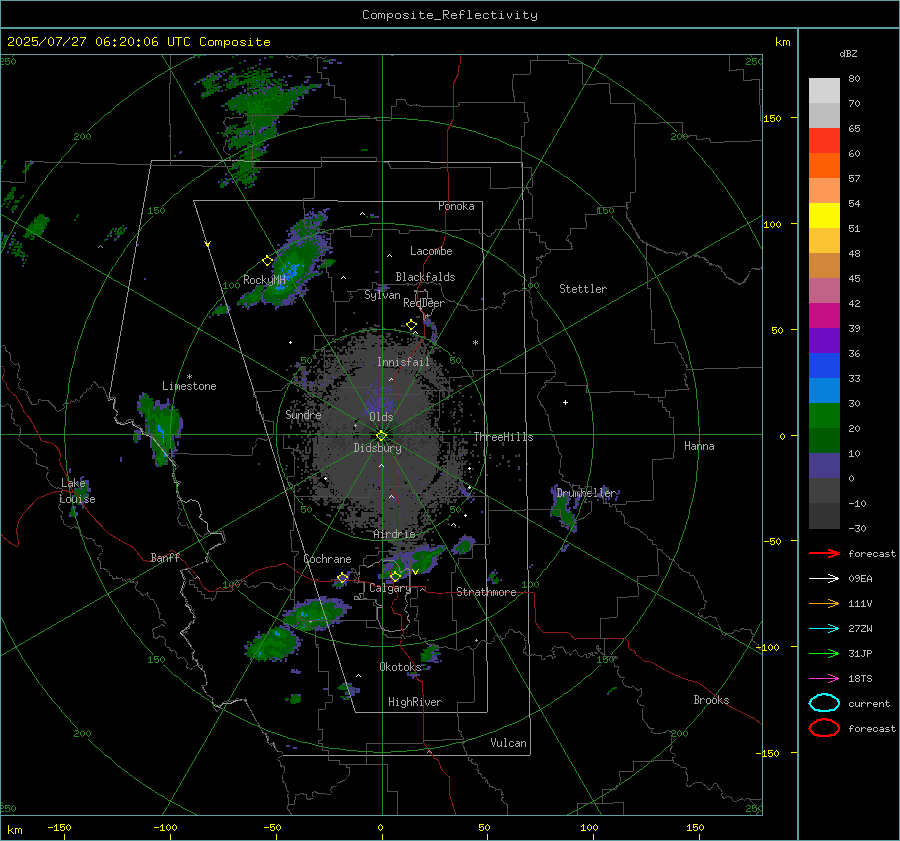The height and width of the screenshot is (841, 900).
Task: Click the Sundre label
Action: point(304,414)
